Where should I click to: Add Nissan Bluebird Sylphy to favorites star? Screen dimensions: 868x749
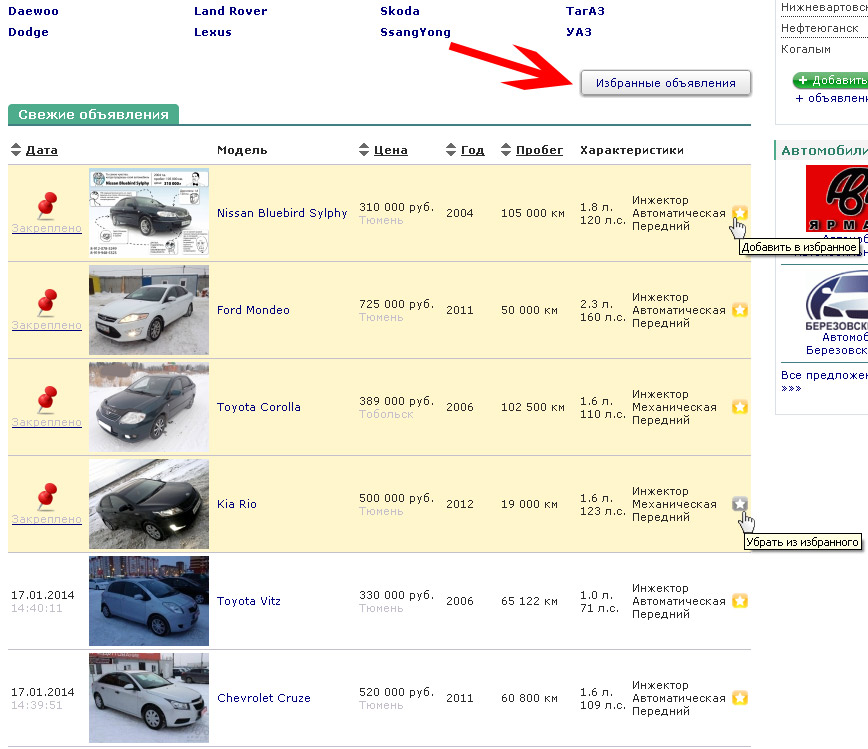(x=740, y=213)
